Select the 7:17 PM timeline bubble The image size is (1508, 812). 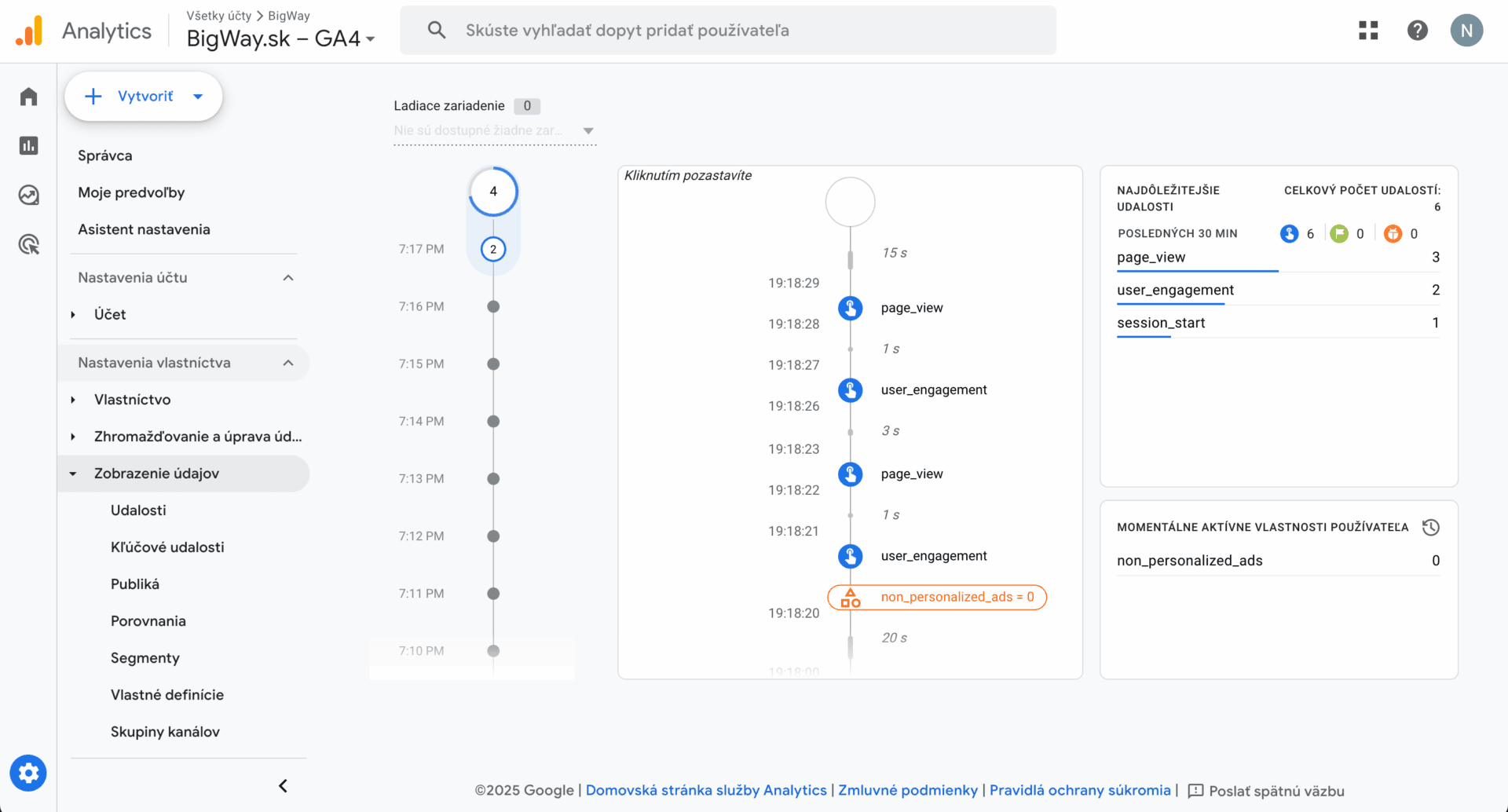point(493,250)
